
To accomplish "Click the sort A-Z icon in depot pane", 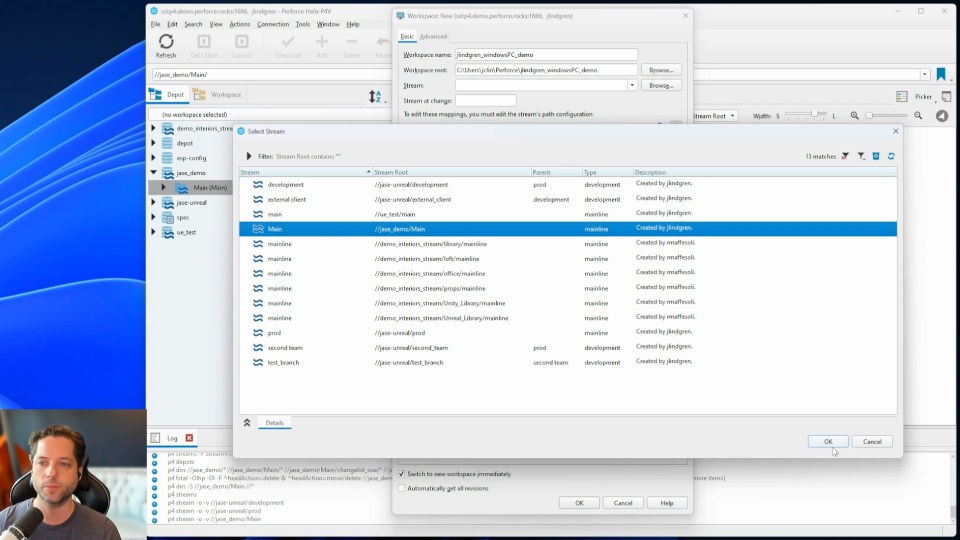I will coord(375,96).
